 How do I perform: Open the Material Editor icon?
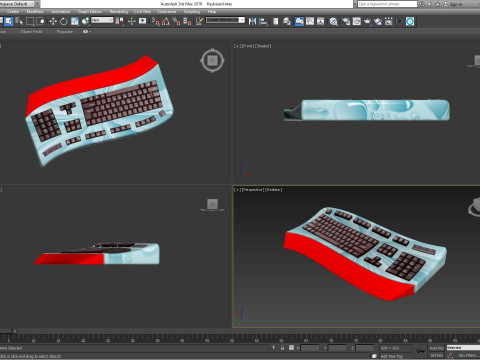click(333, 21)
